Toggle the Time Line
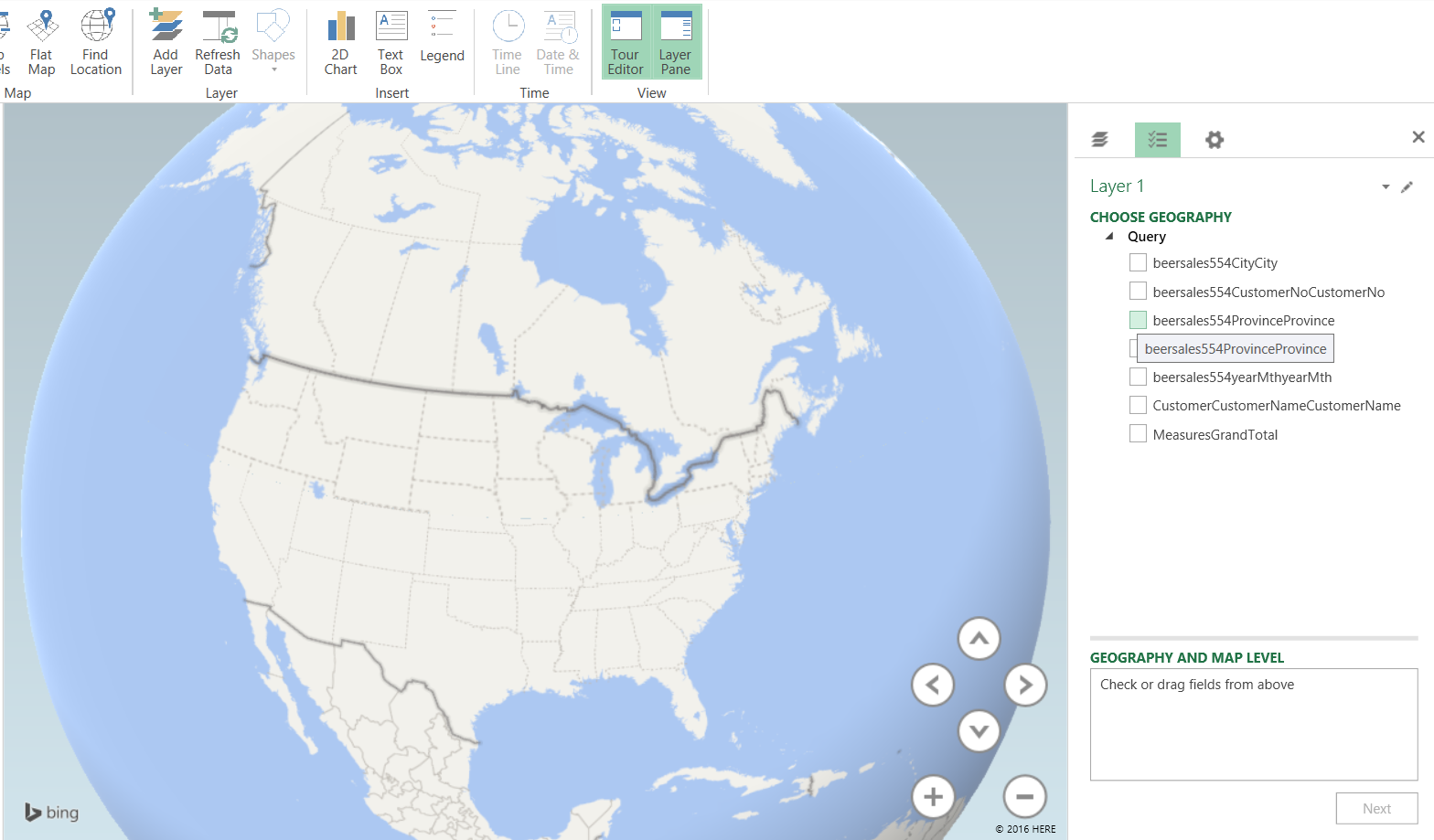 point(508,42)
